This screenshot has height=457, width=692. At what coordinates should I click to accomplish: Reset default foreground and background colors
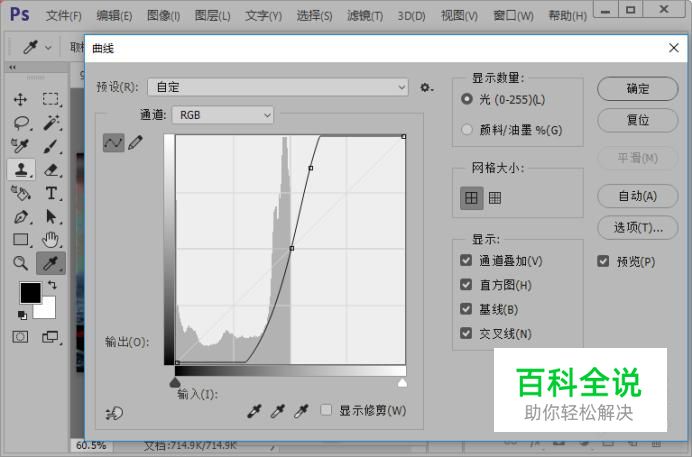tap(22, 315)
